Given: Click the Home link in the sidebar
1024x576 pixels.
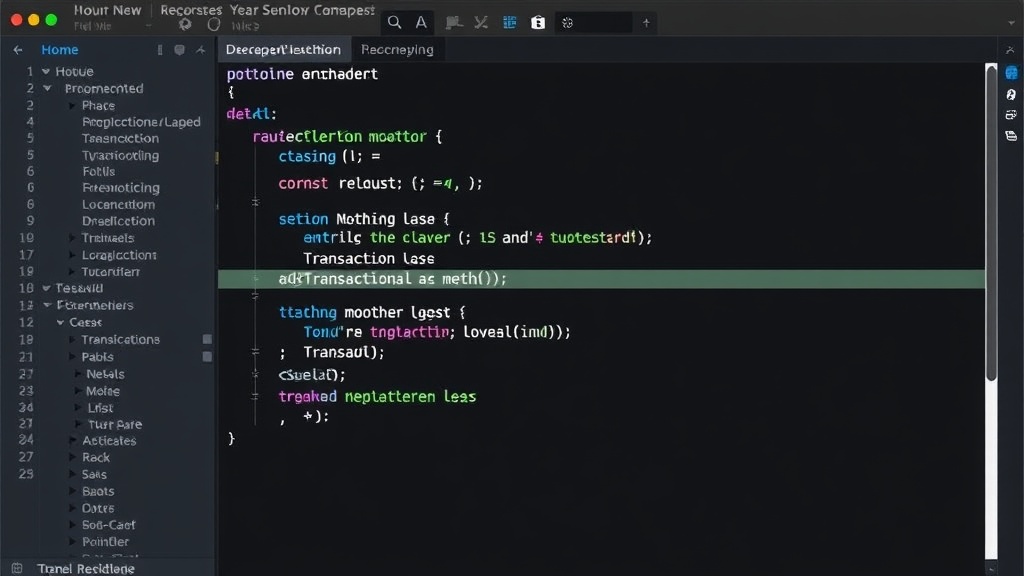Looking at the screenshot, I should (59, 50).
